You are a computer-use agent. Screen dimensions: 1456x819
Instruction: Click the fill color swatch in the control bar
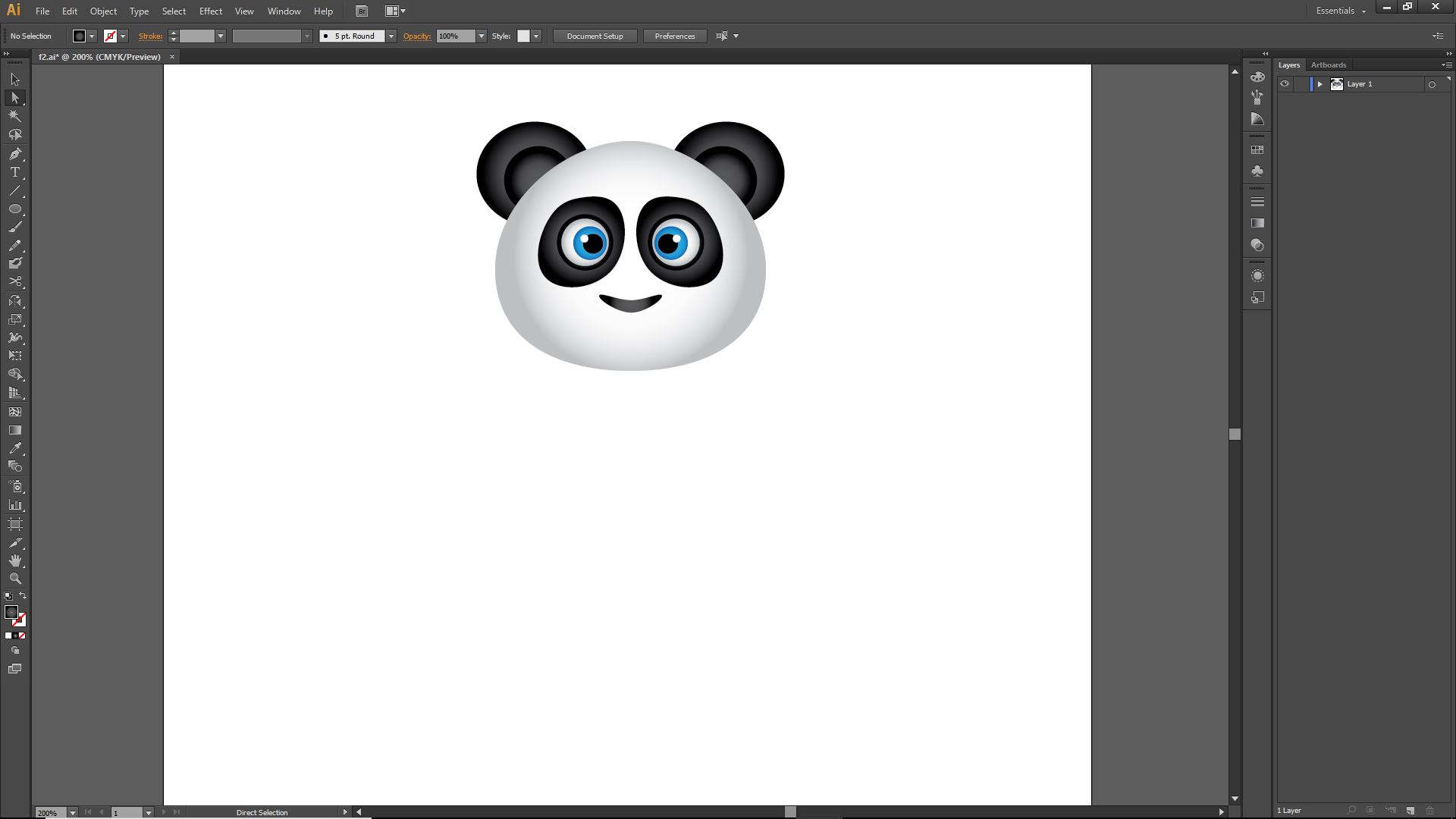pyautogui.click(x=79, y=36)
